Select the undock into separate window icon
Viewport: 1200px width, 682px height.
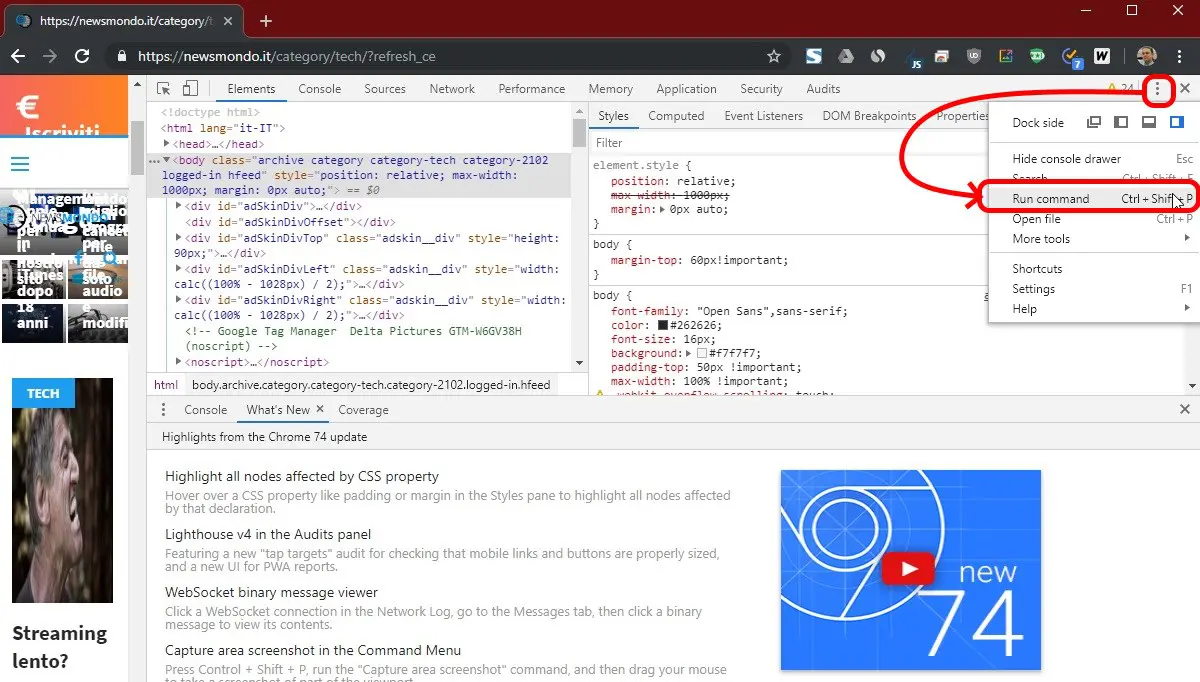1094,123
